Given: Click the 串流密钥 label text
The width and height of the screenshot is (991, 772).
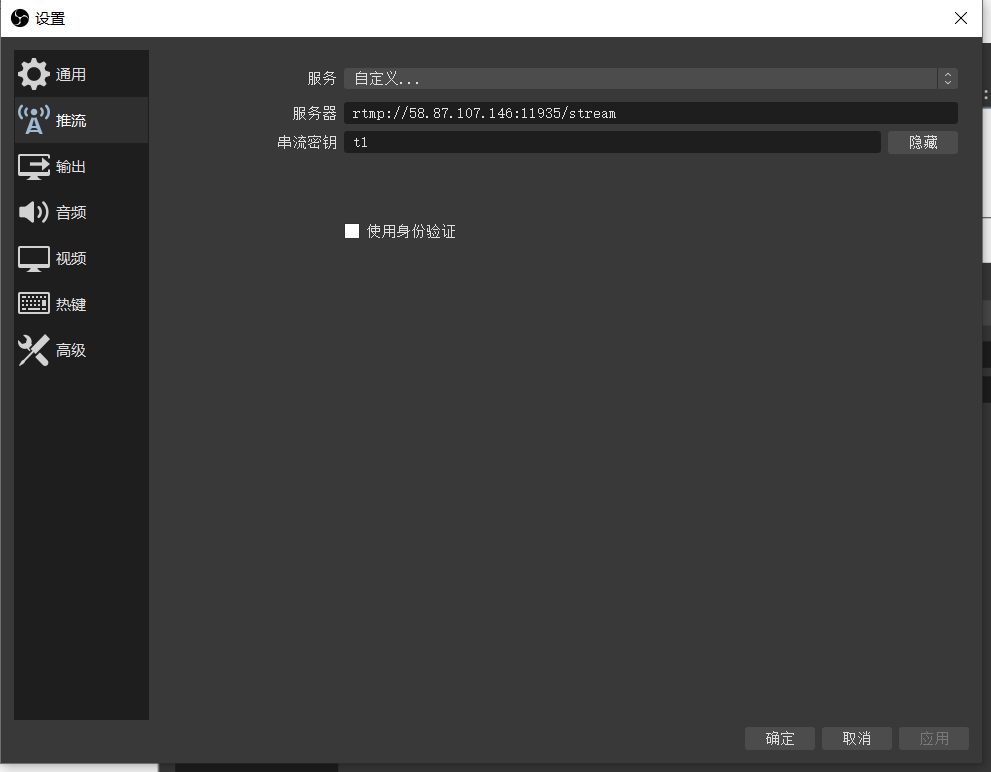Looking at the screenshot, I should point(307,142).
